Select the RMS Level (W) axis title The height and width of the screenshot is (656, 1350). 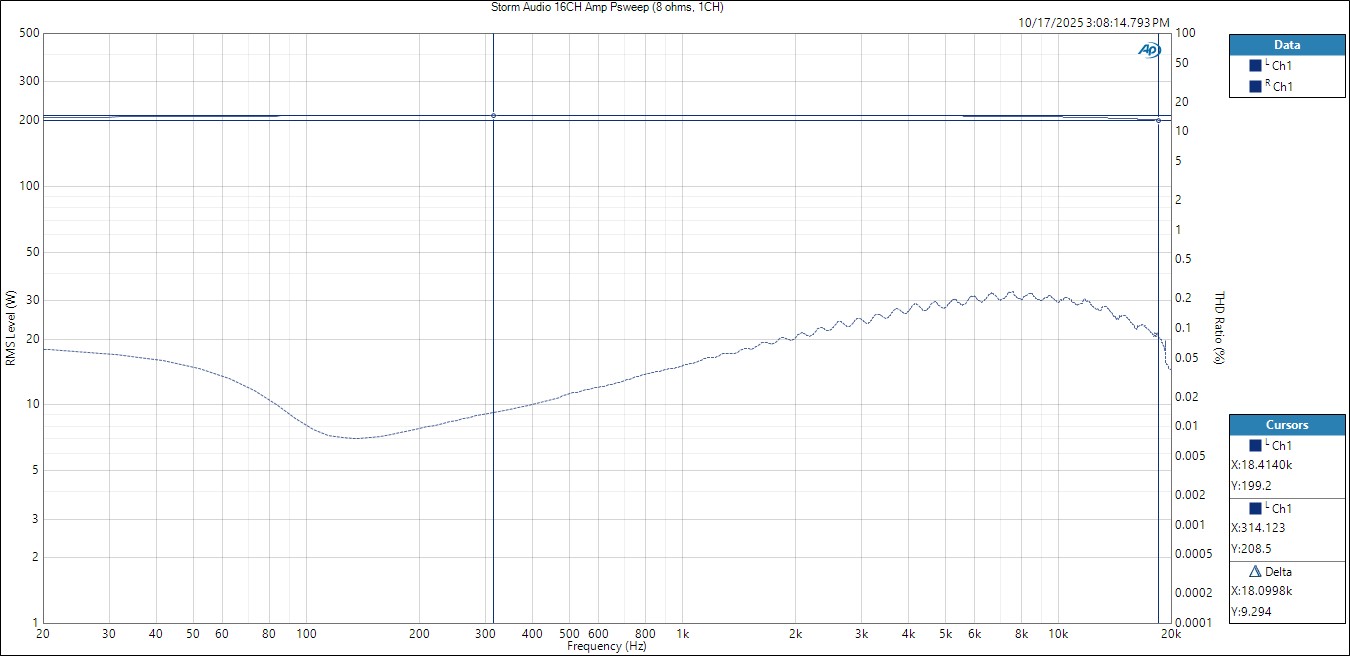[10, 328]
